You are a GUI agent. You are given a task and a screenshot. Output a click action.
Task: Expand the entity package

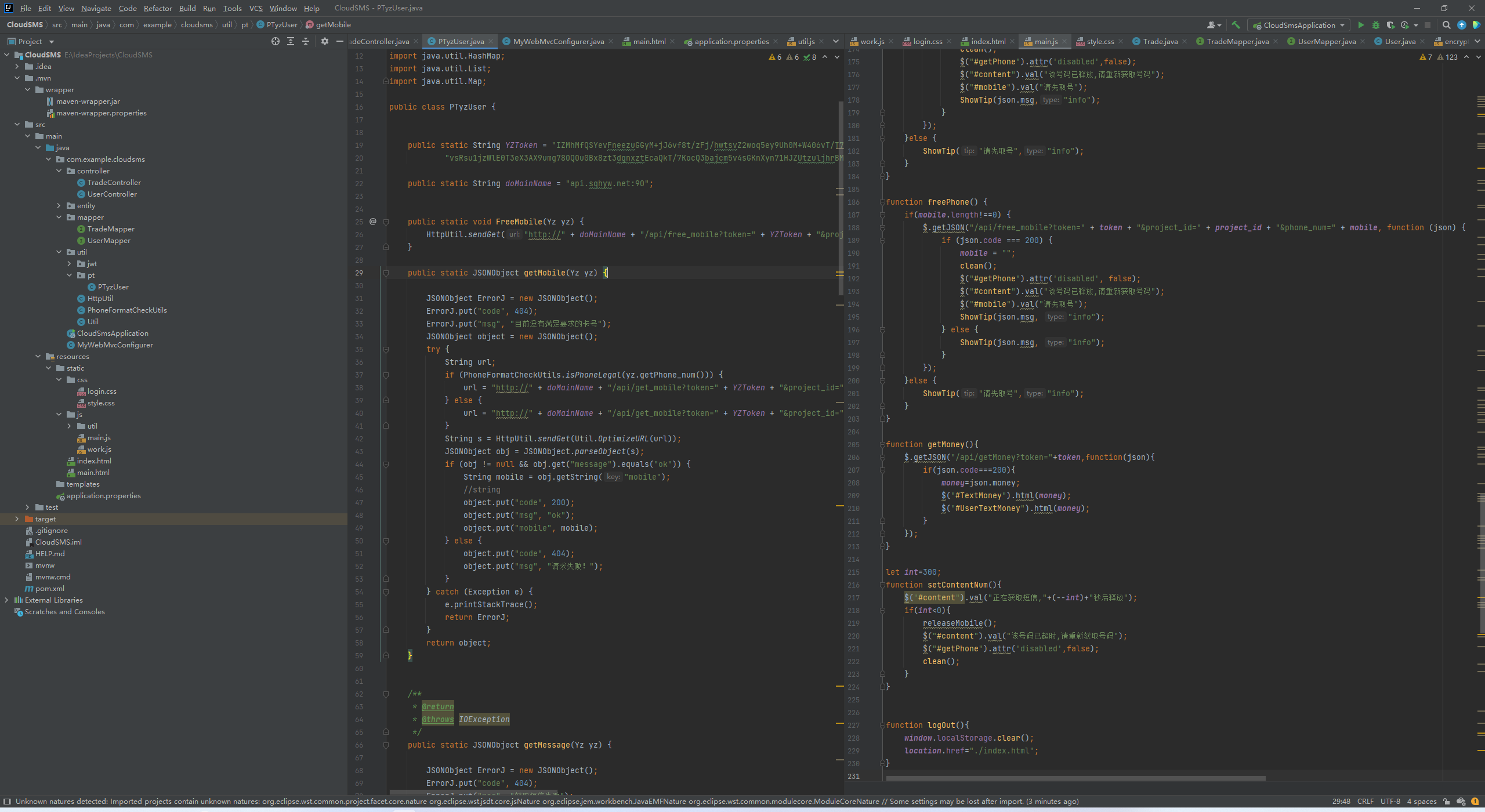click(59, 205)
